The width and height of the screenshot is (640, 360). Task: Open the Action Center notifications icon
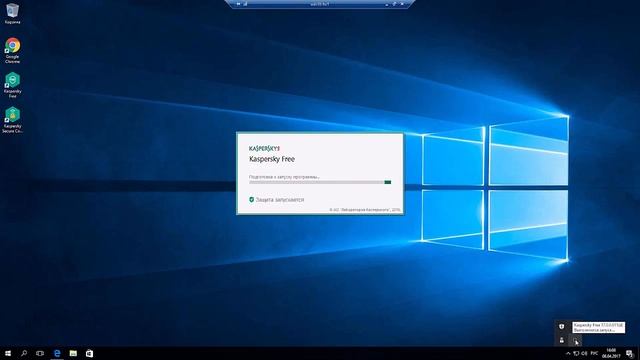tap(630, 353)
